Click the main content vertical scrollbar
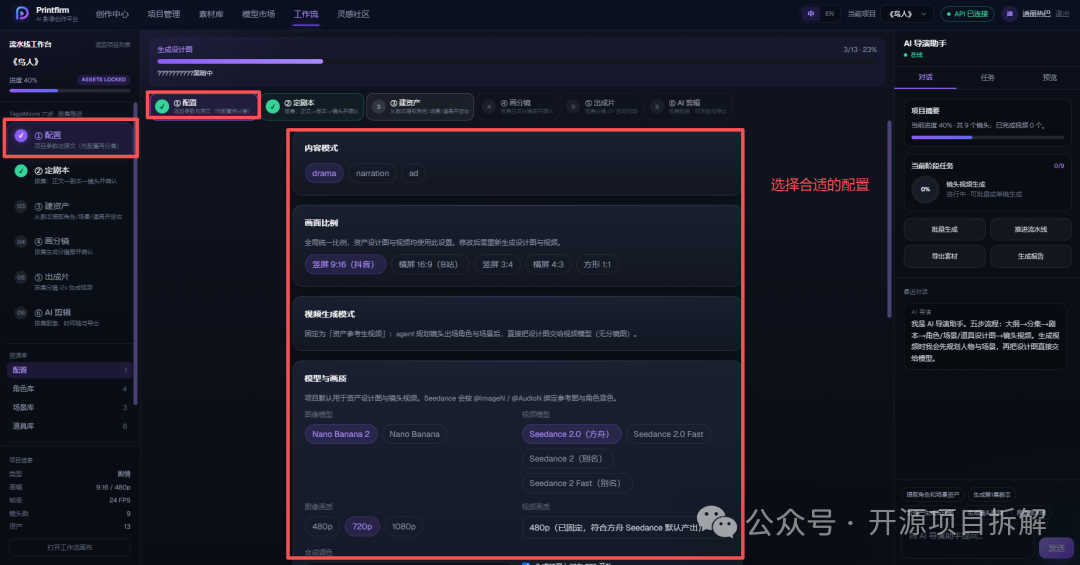The height and width of the screenshot is (565, 1080). 889,219
